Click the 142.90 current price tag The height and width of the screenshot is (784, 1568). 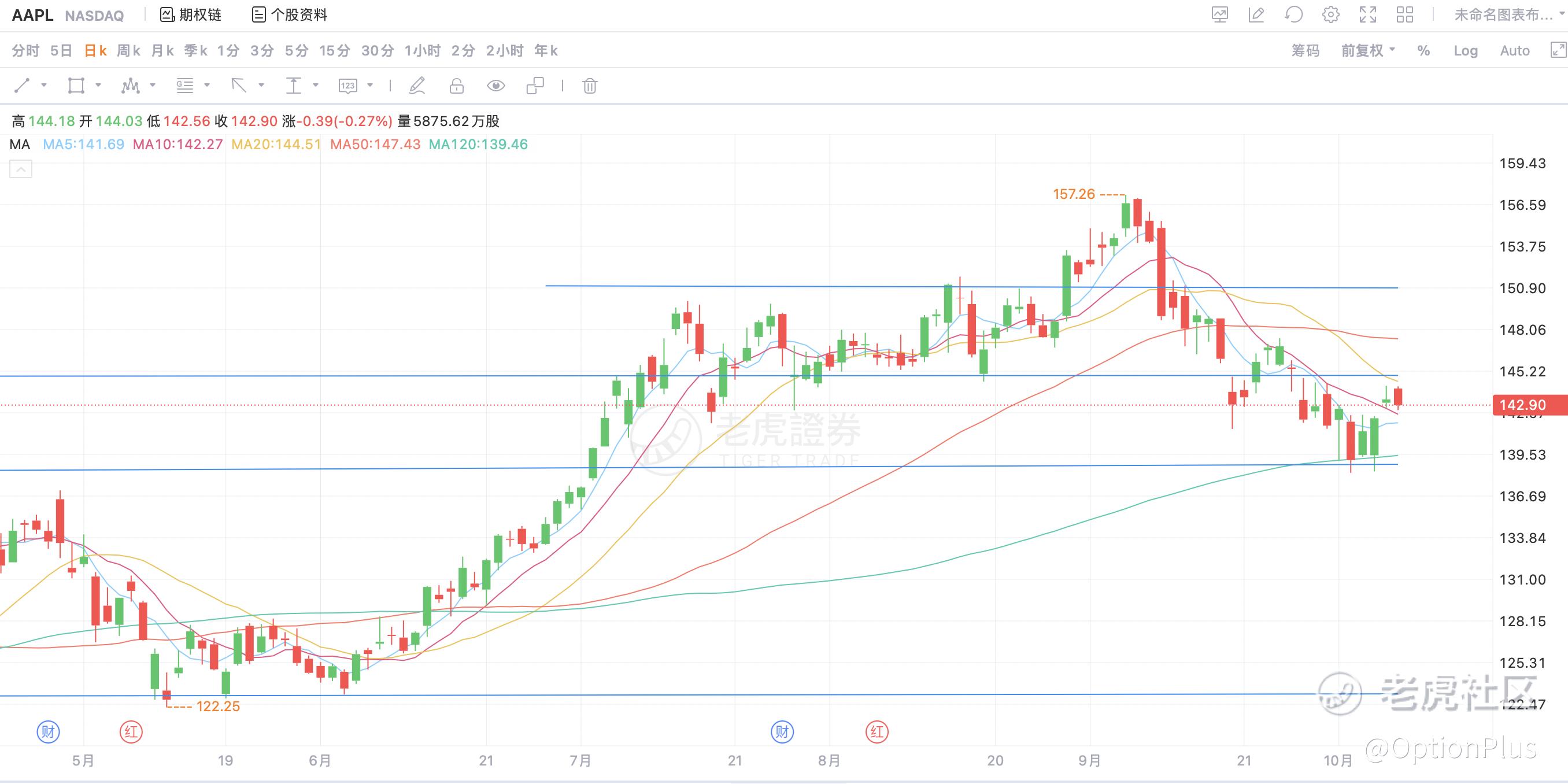point(1530,405)
